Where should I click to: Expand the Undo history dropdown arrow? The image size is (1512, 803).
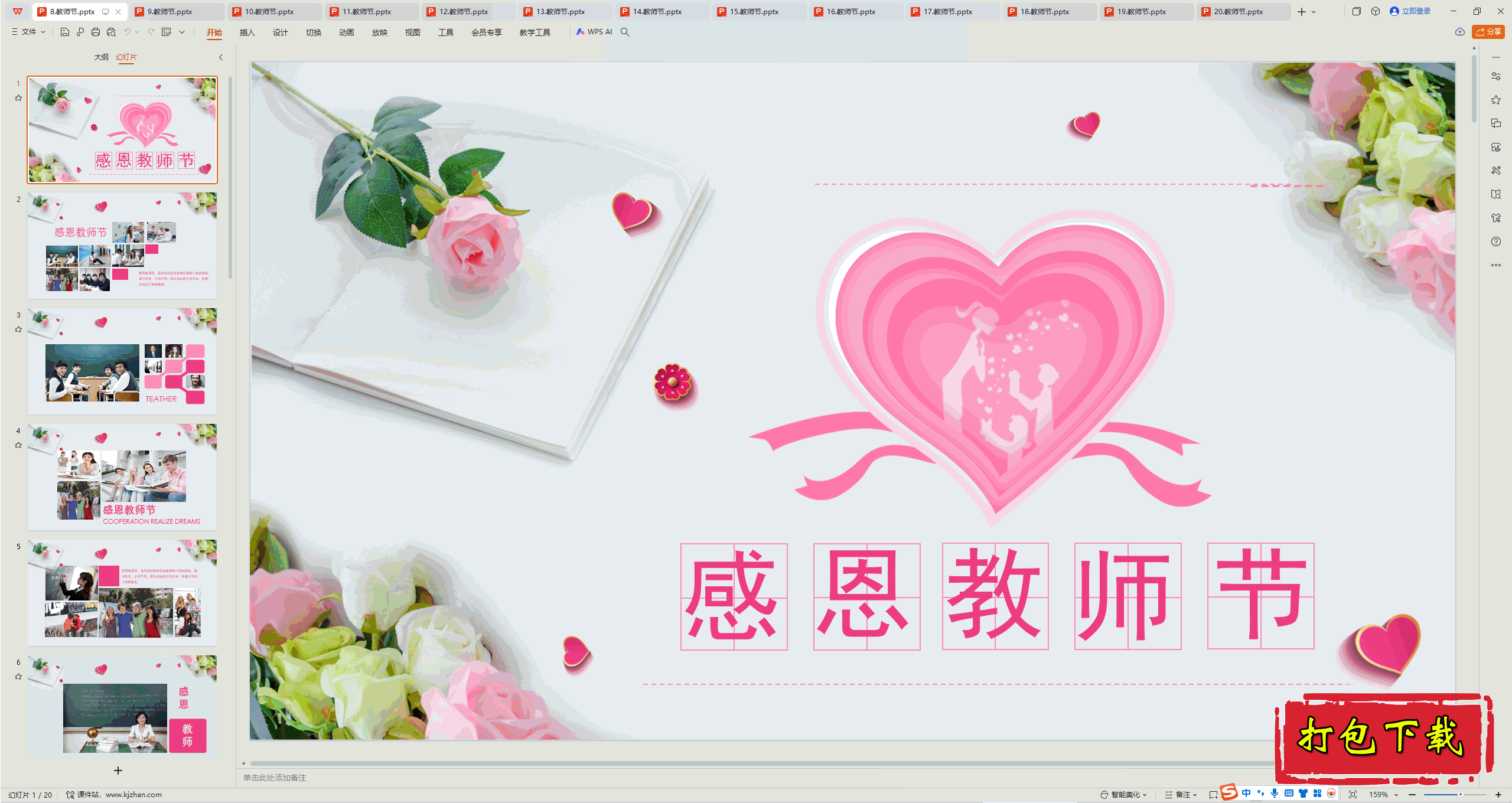pos(137,32)
